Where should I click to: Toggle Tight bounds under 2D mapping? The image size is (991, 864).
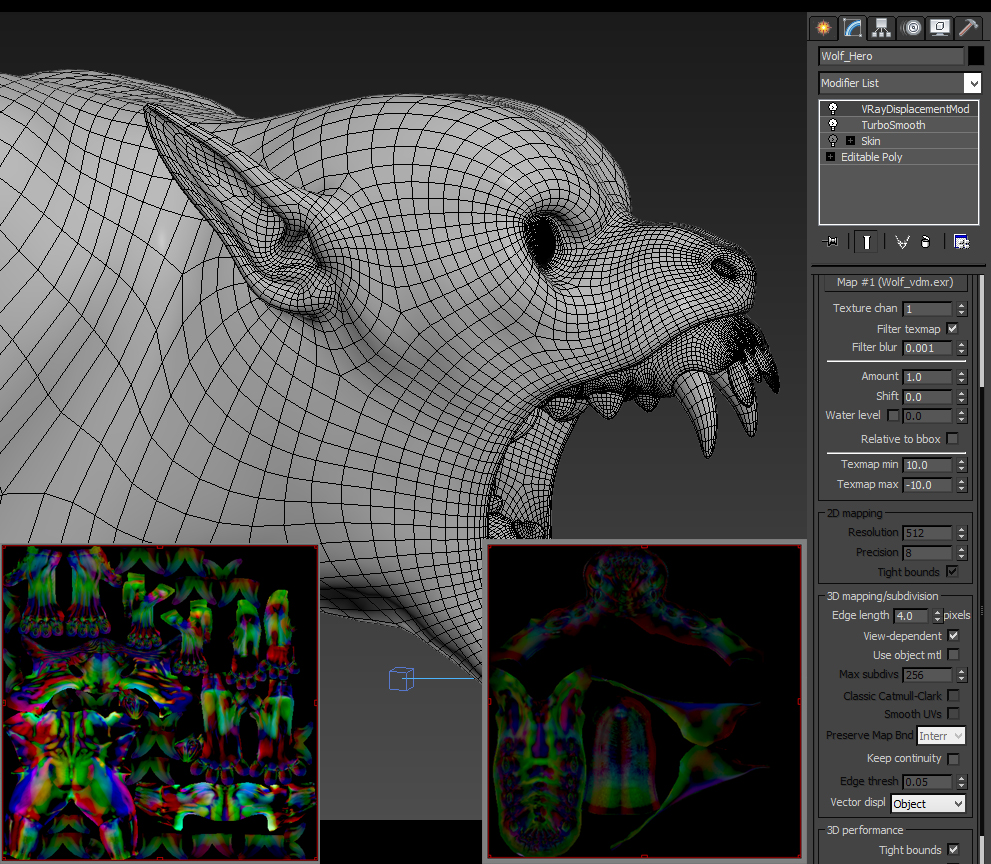(x=952, y=571)
